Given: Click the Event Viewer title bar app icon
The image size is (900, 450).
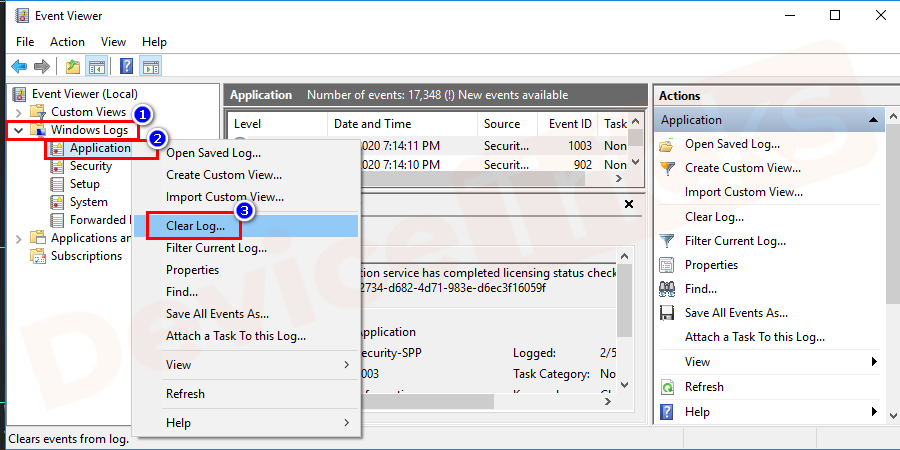Looking at the screenshot, I should click(x=20, y=15).
